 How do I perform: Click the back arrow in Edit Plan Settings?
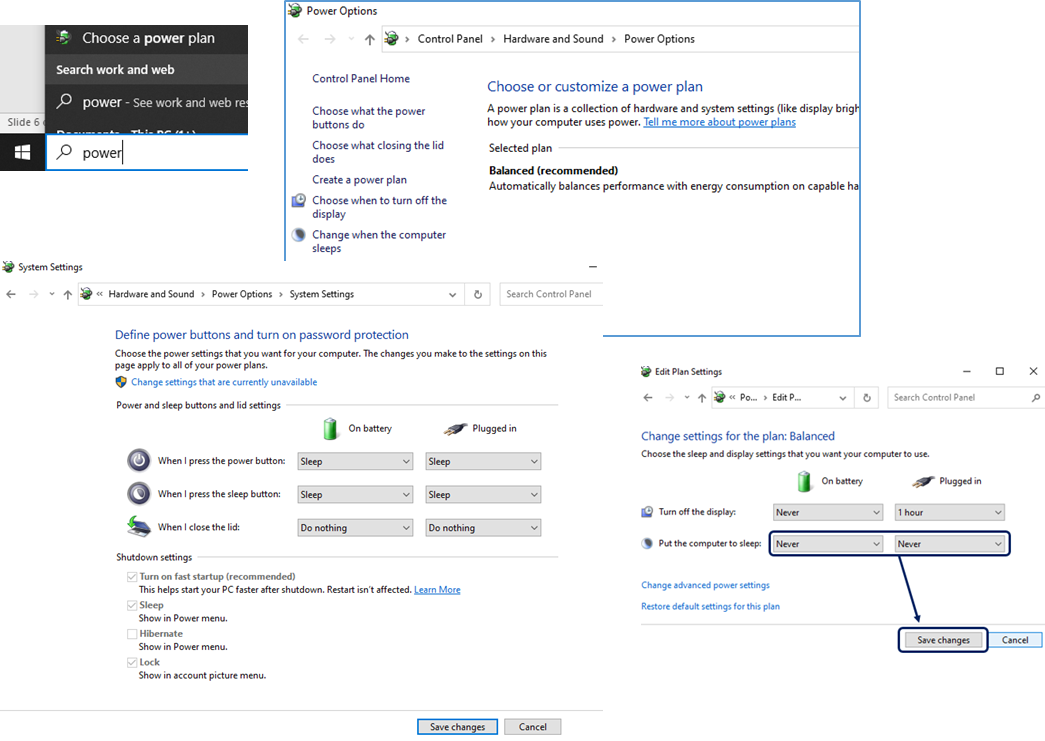[648, 397]
